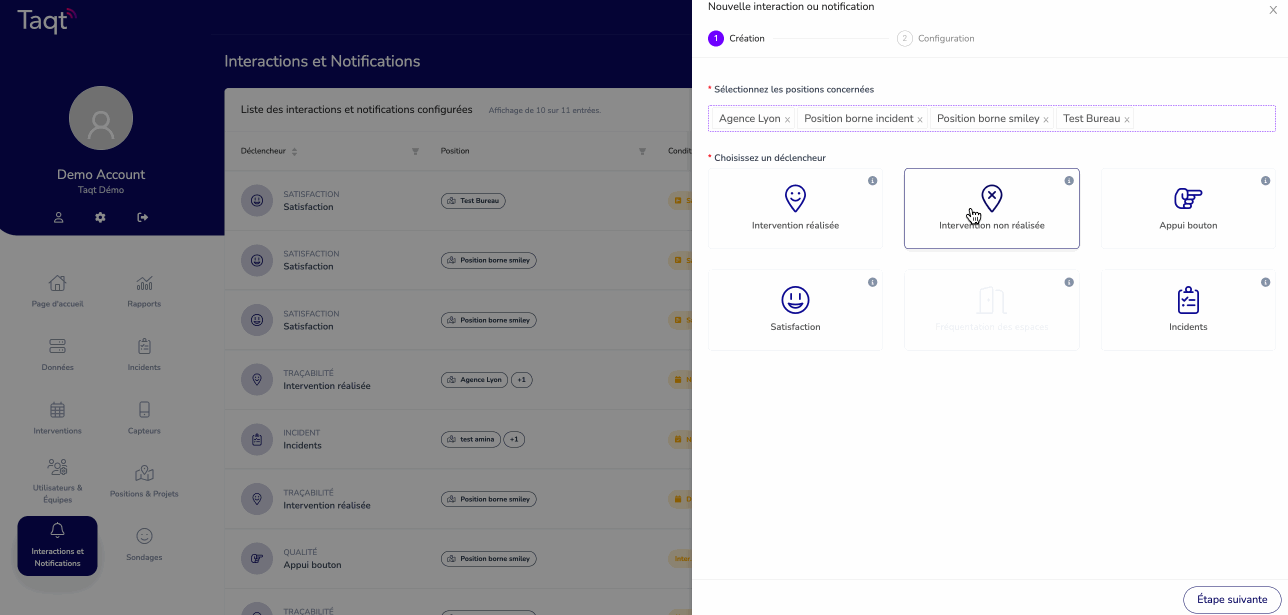The height and width of the screenshot is (615, 1288).
Task: Open the Position column filter
Action: [x=642, y=151]
